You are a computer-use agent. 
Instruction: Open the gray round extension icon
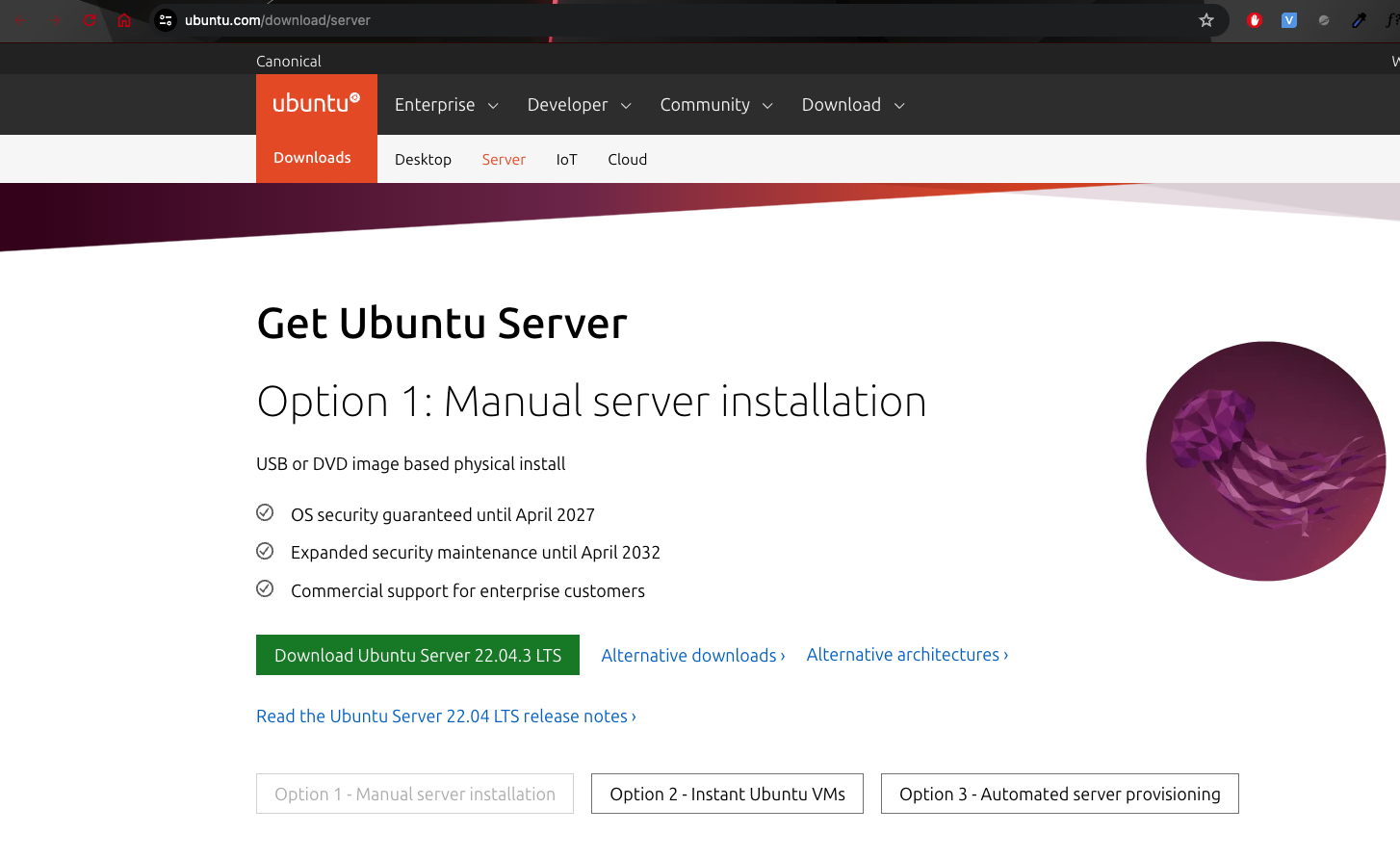(1324, 20)
